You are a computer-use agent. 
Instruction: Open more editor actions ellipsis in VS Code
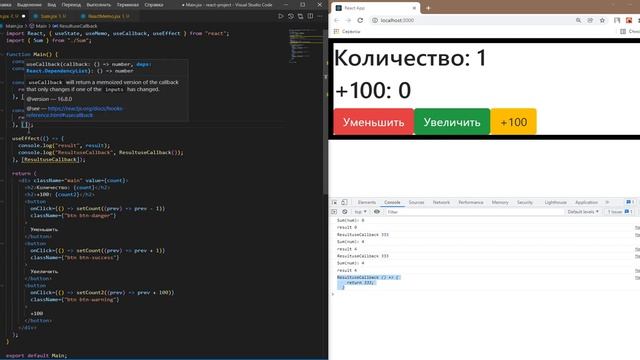320,16
